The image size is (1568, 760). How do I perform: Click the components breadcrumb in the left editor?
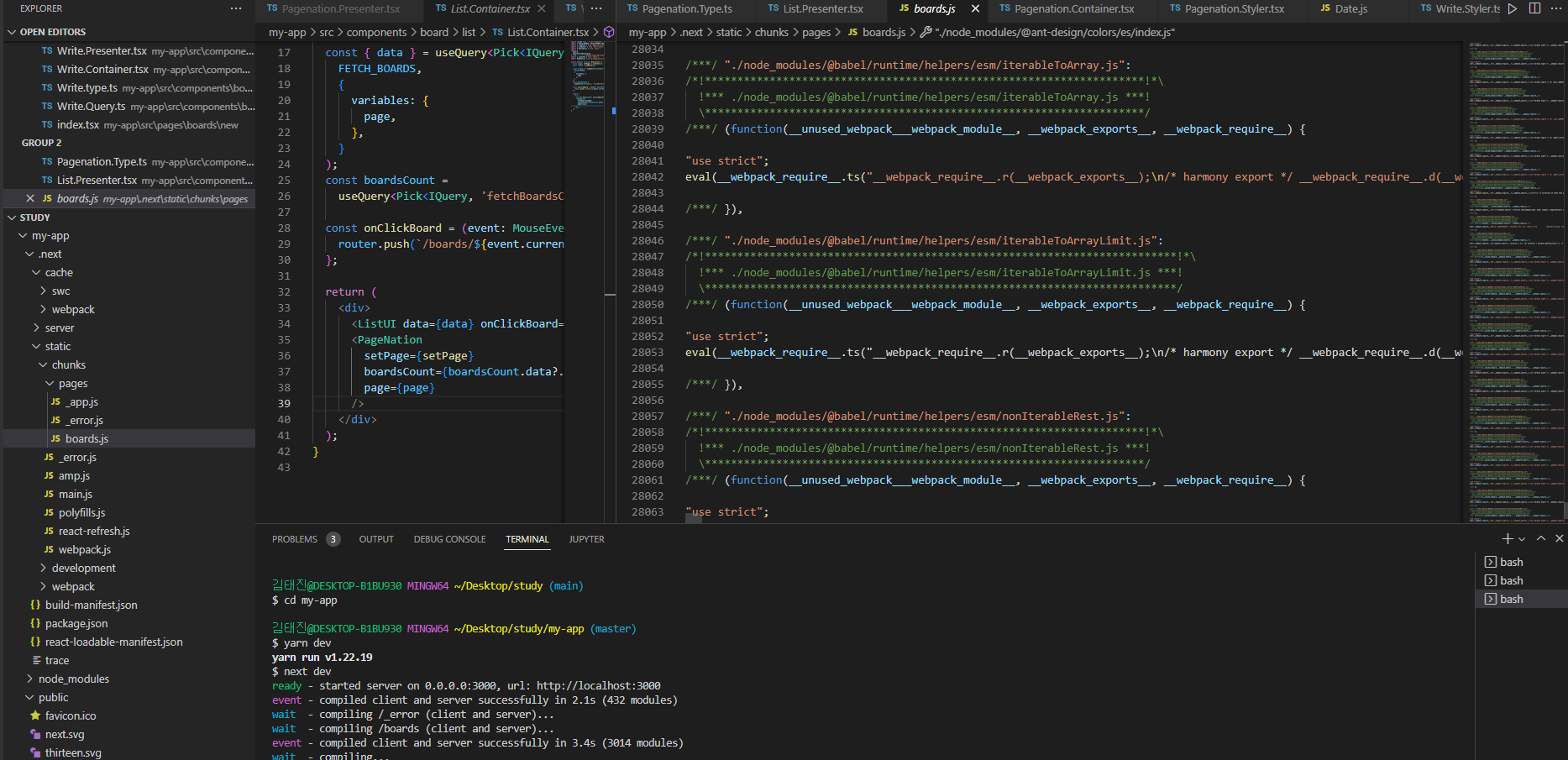[x=376, y=32]
